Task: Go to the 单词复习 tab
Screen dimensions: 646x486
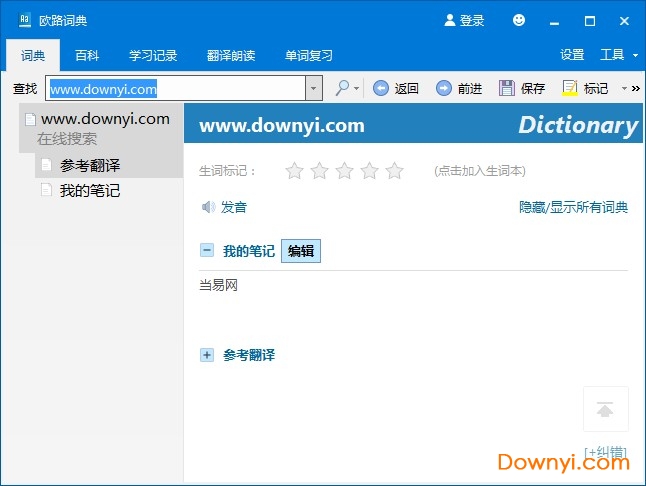Action: 309,55
